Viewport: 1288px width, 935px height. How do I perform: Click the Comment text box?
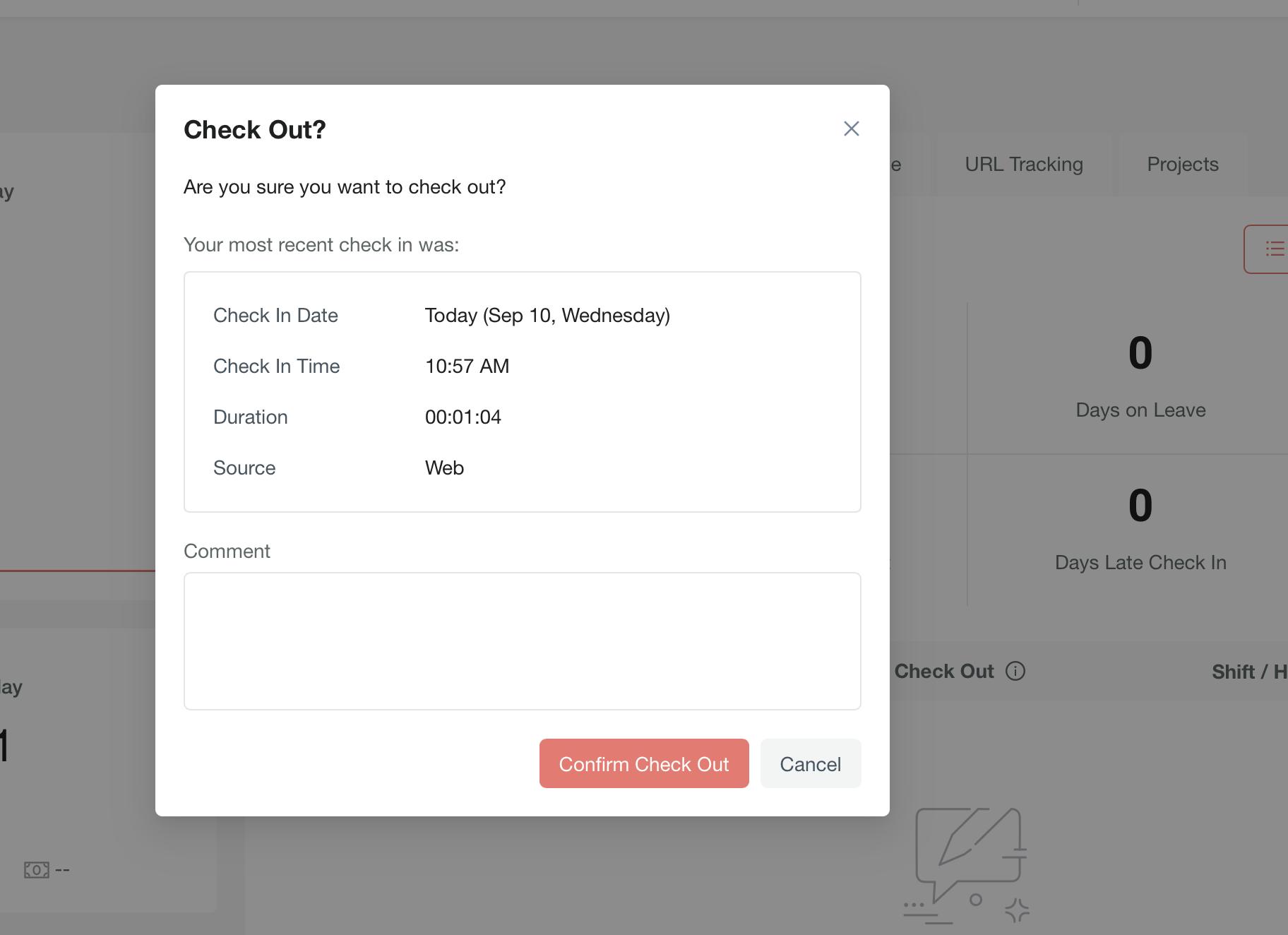click(x=522, y=641)
